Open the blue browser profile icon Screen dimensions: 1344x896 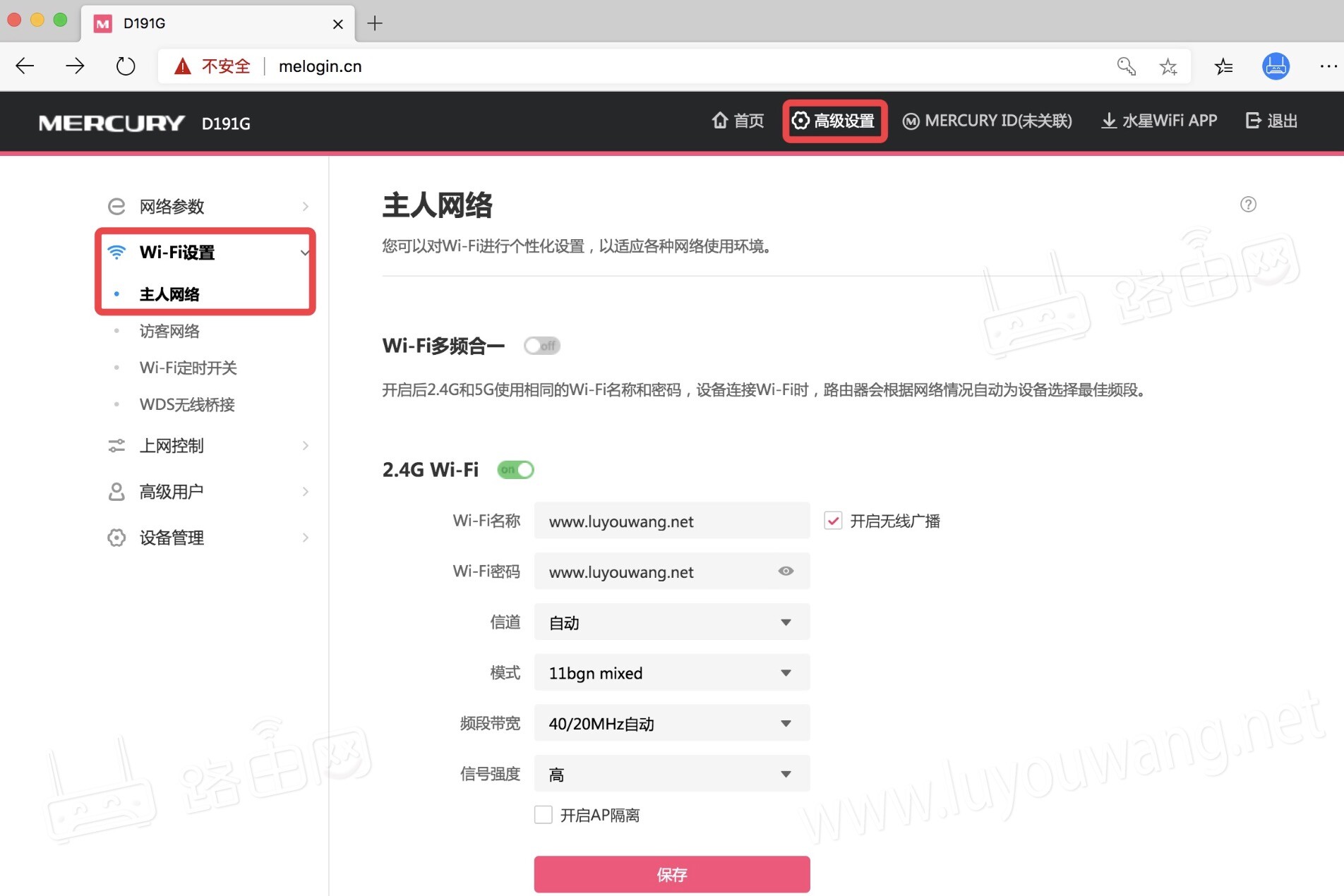tap(1276, 66)
